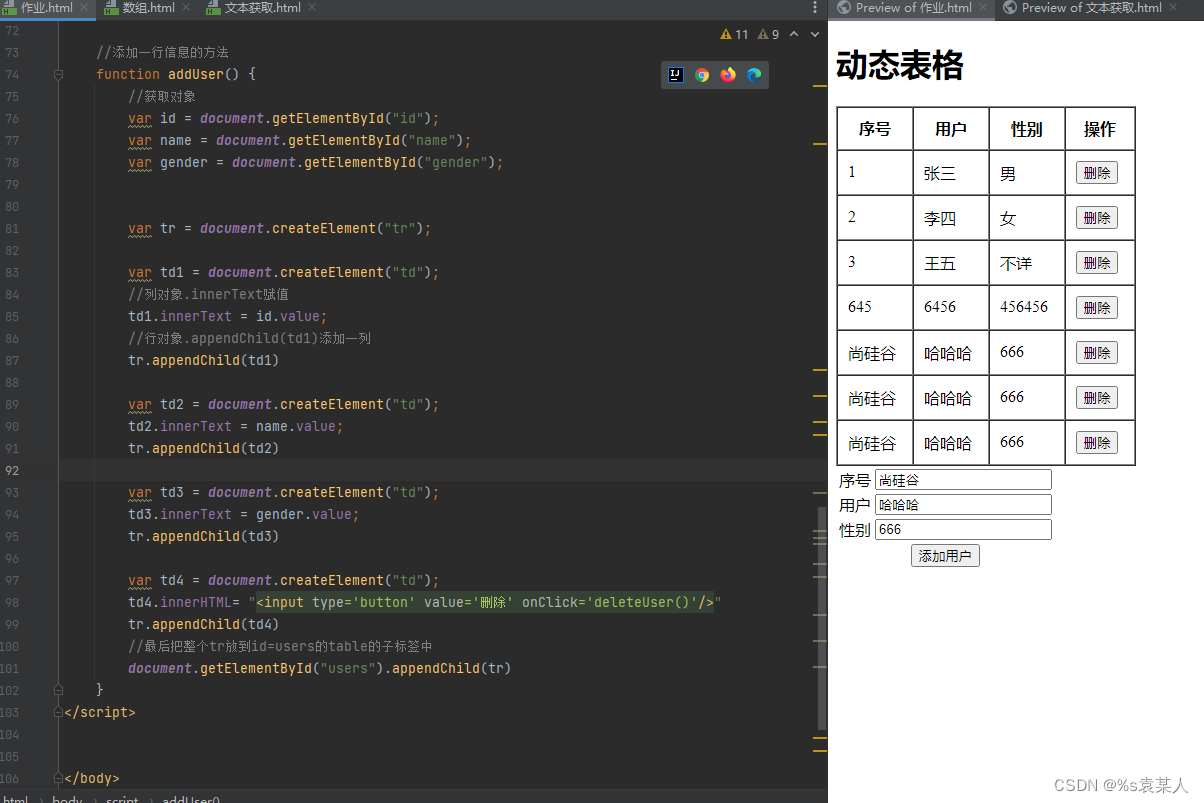This screenshot has width=1204, height=803.
Task: Collapse fold marker at closing brace line 102
Action: pyautogui.click(x=58, y=690)
